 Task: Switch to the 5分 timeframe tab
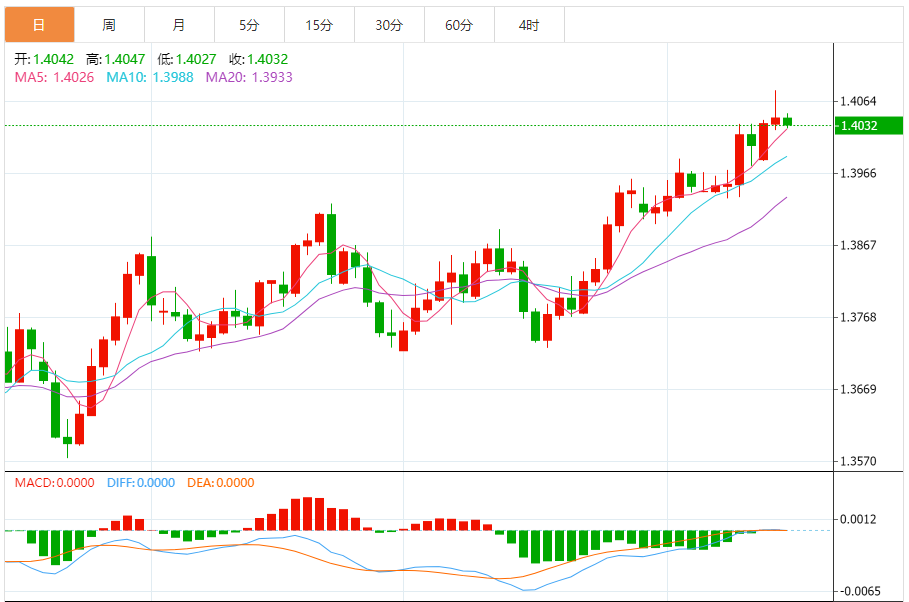pos(249,25)
